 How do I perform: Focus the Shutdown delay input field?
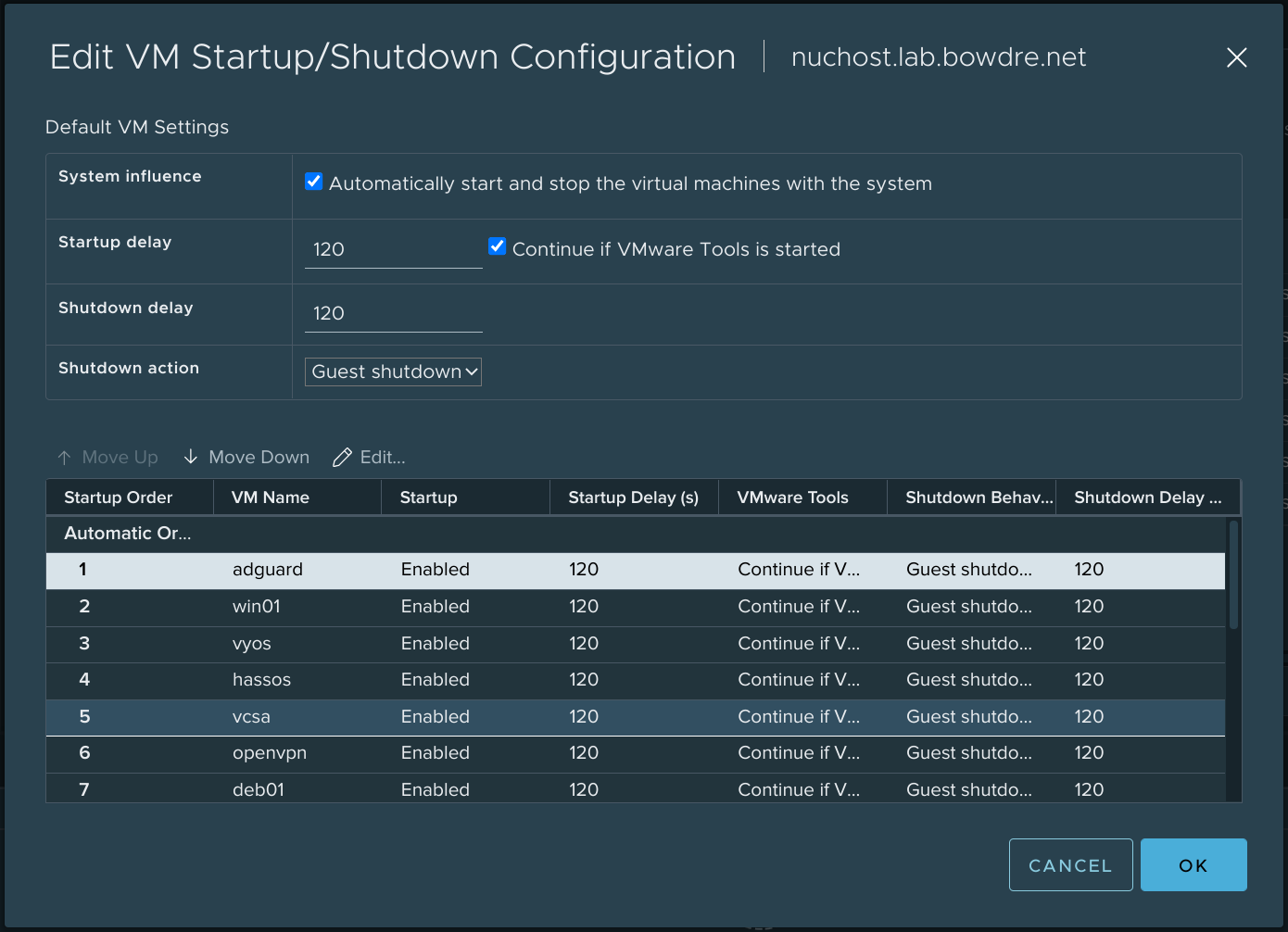[x=393, y=313]
